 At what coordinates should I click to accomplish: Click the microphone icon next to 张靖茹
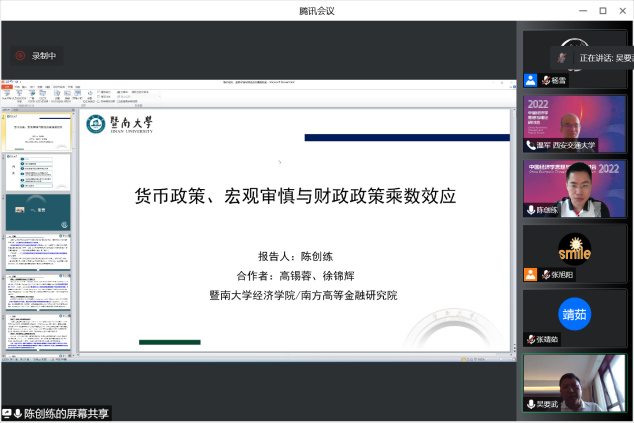(x=531, y=339)
